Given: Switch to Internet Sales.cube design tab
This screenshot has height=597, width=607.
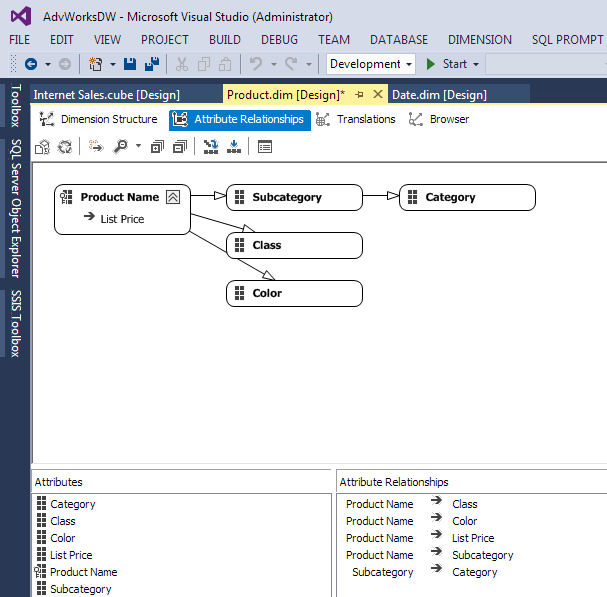Looking at the screenshot, I should (106, 95).
